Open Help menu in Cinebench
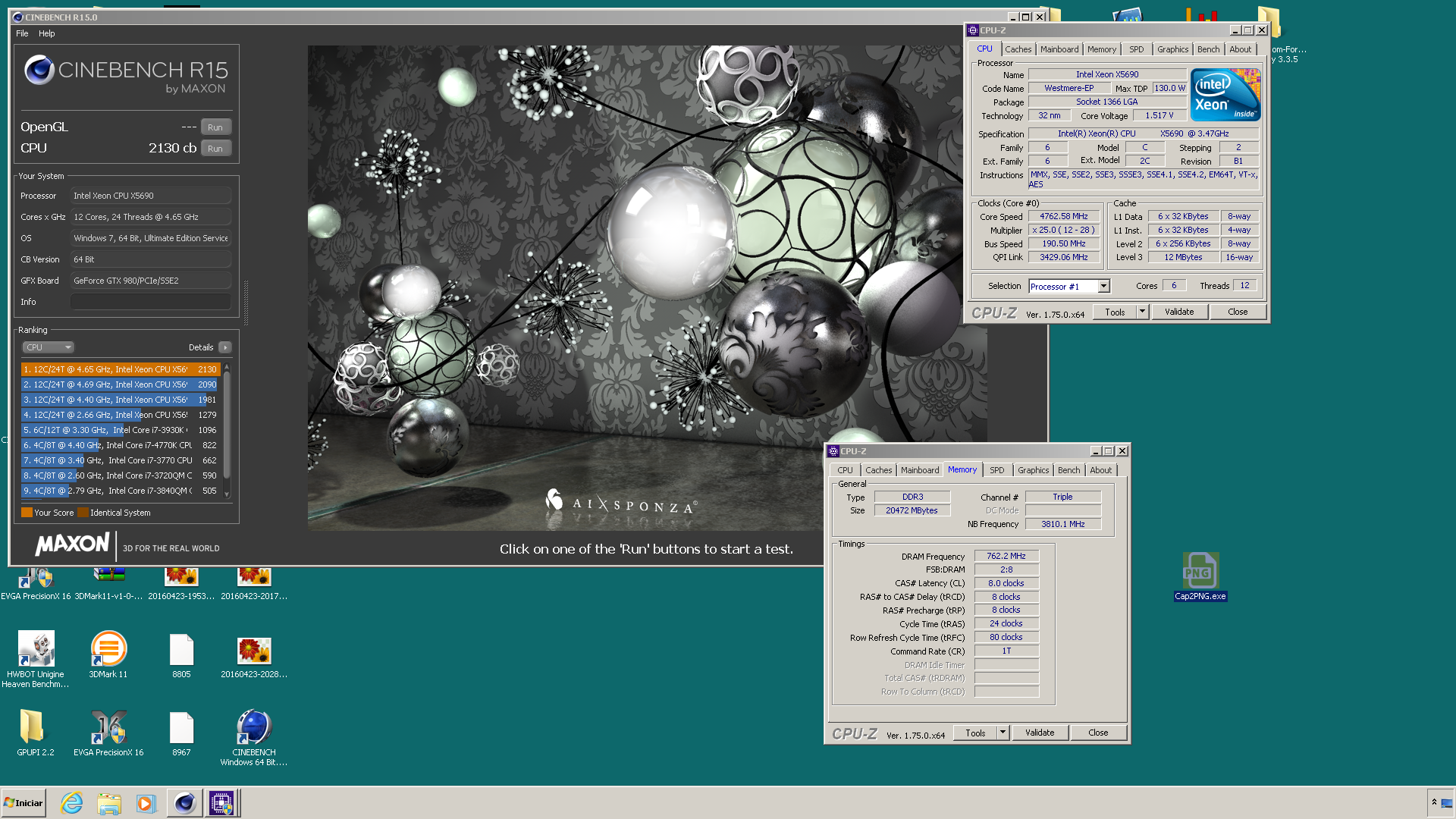The height and width of the screenshot is (819, 1456). click(47, 33)
